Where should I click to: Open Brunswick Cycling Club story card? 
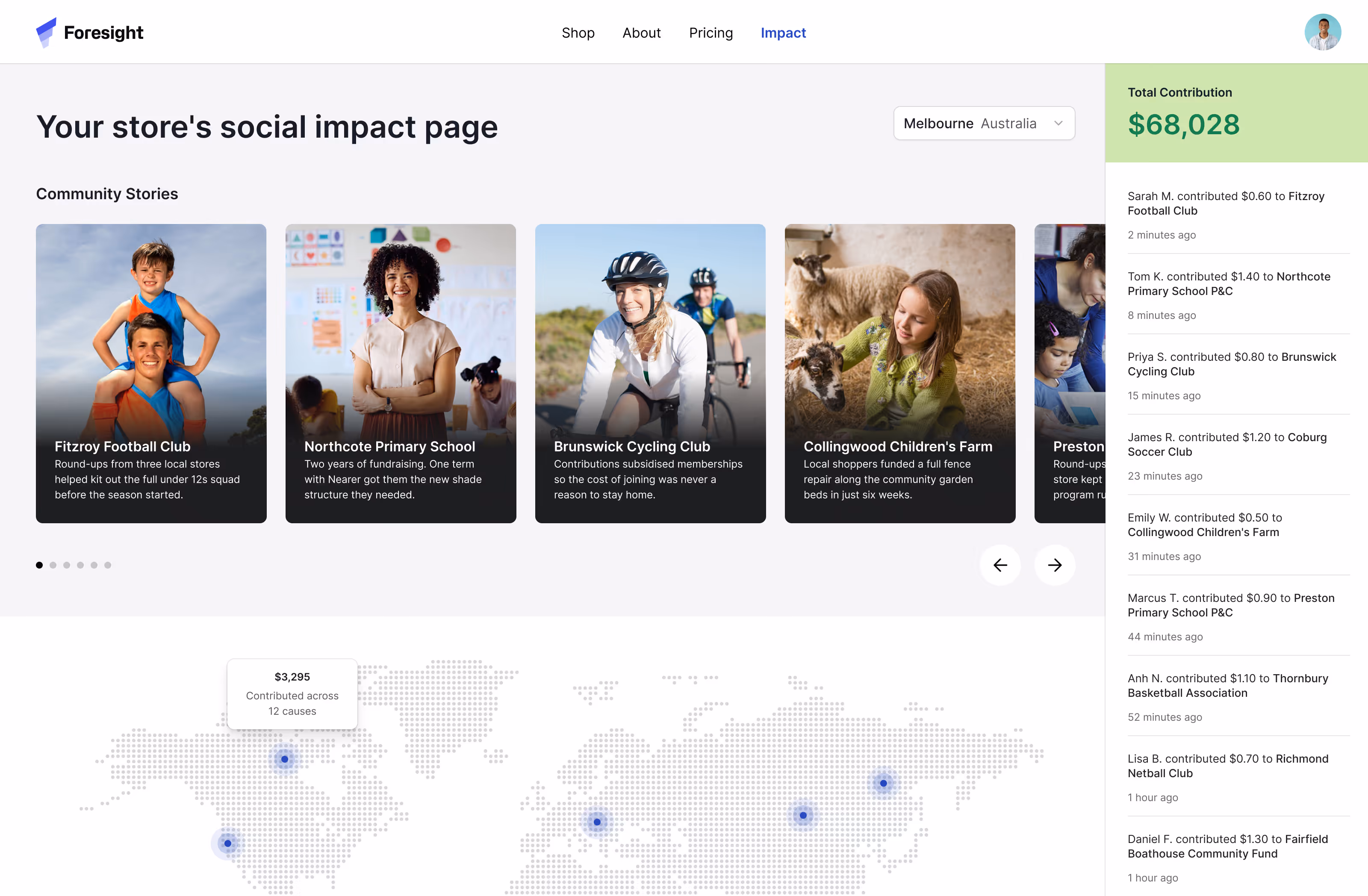650,373
